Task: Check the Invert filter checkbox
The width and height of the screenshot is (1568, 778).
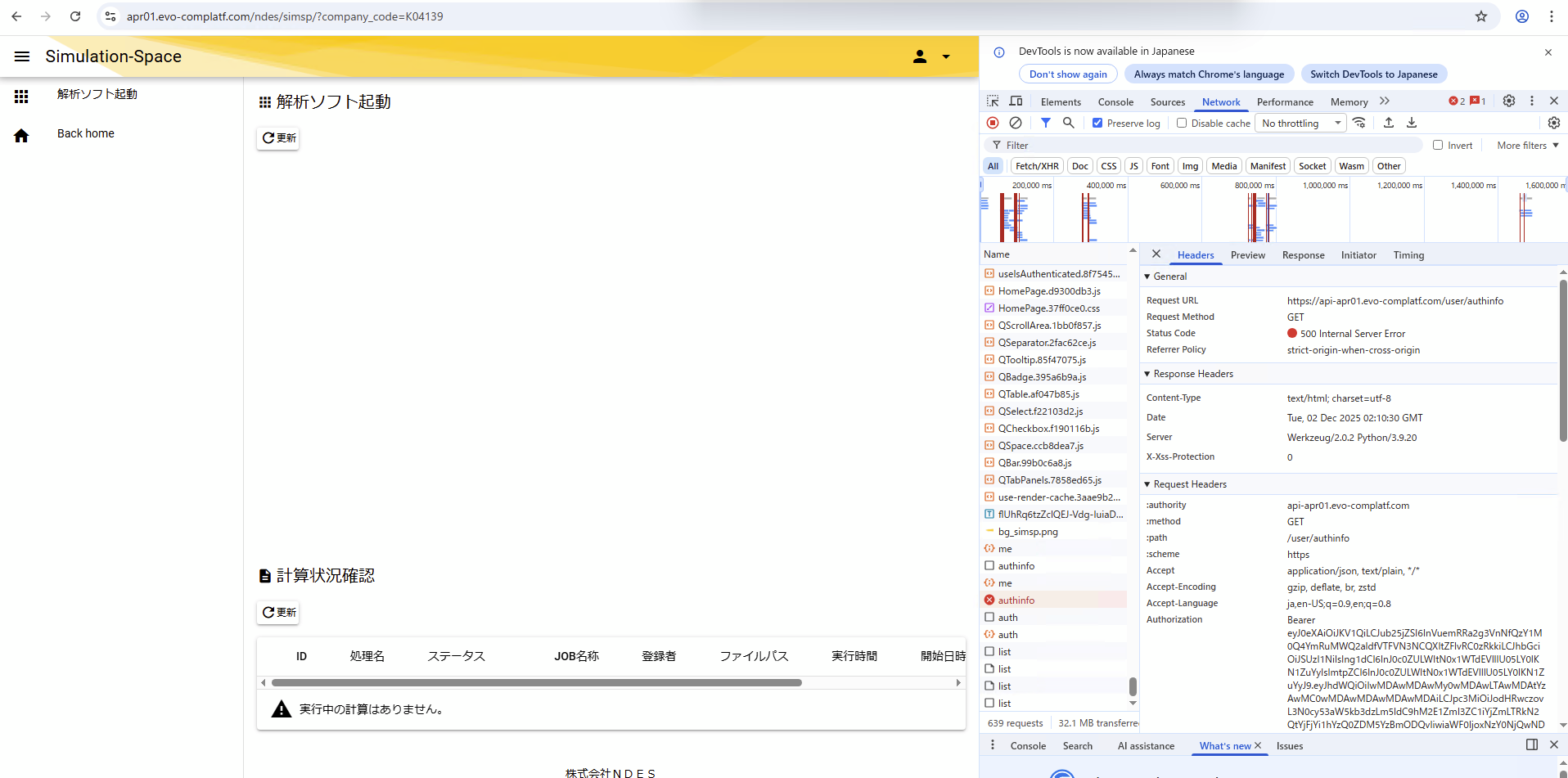Action: (x=1438, y=145)
